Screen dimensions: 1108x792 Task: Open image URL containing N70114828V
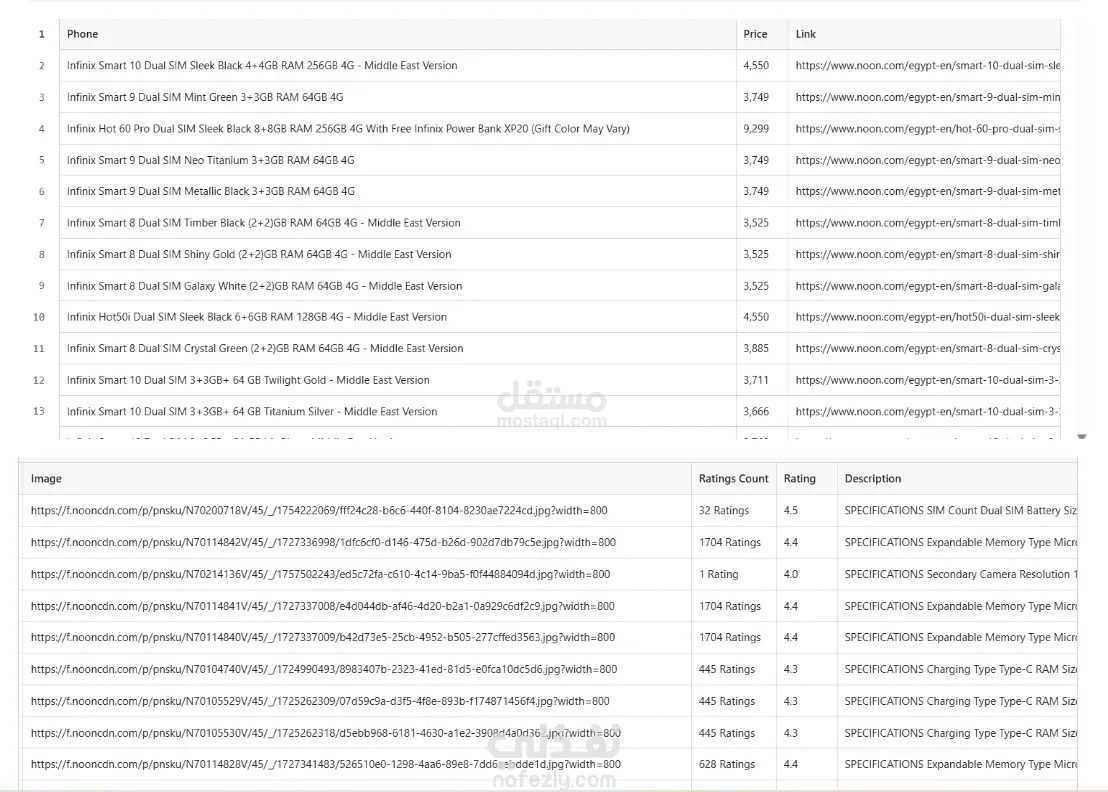click(326, 764)
